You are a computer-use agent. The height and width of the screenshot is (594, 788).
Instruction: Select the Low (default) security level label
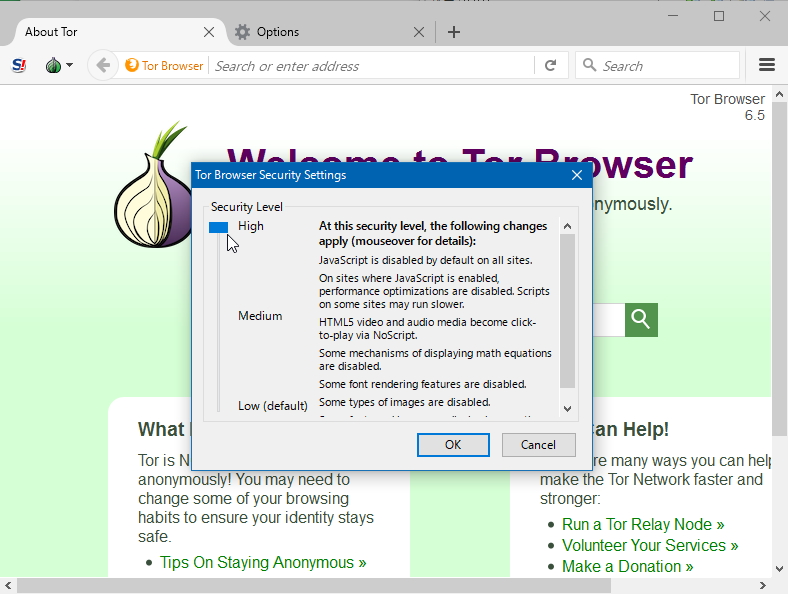pyautogui.click(x=273, y=406)
